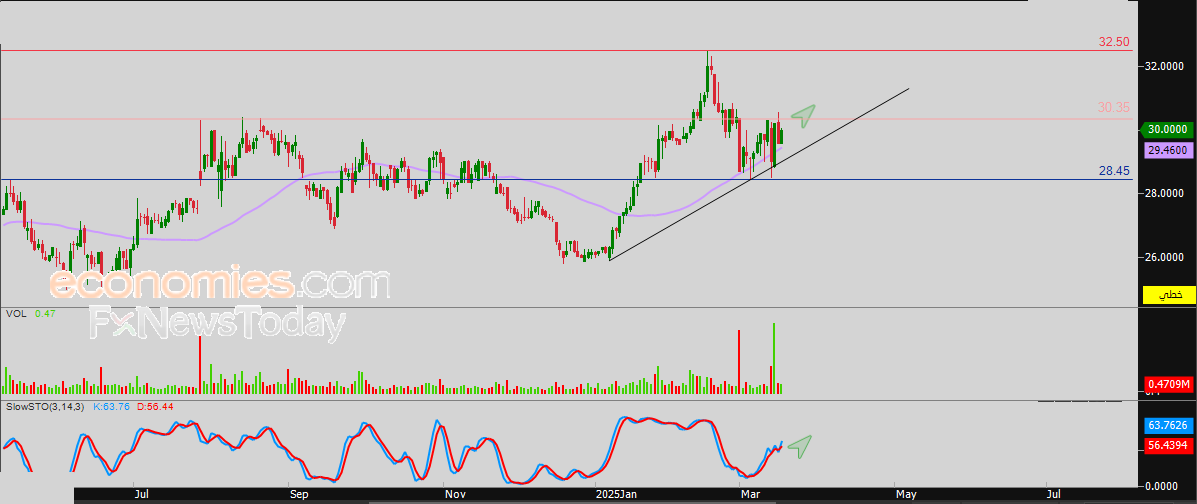Image resolution: width=1197 pixels, height=504 pixels.
Task: Click the VOL panel label
Action: pyautogui.click(x=15, y=314)
